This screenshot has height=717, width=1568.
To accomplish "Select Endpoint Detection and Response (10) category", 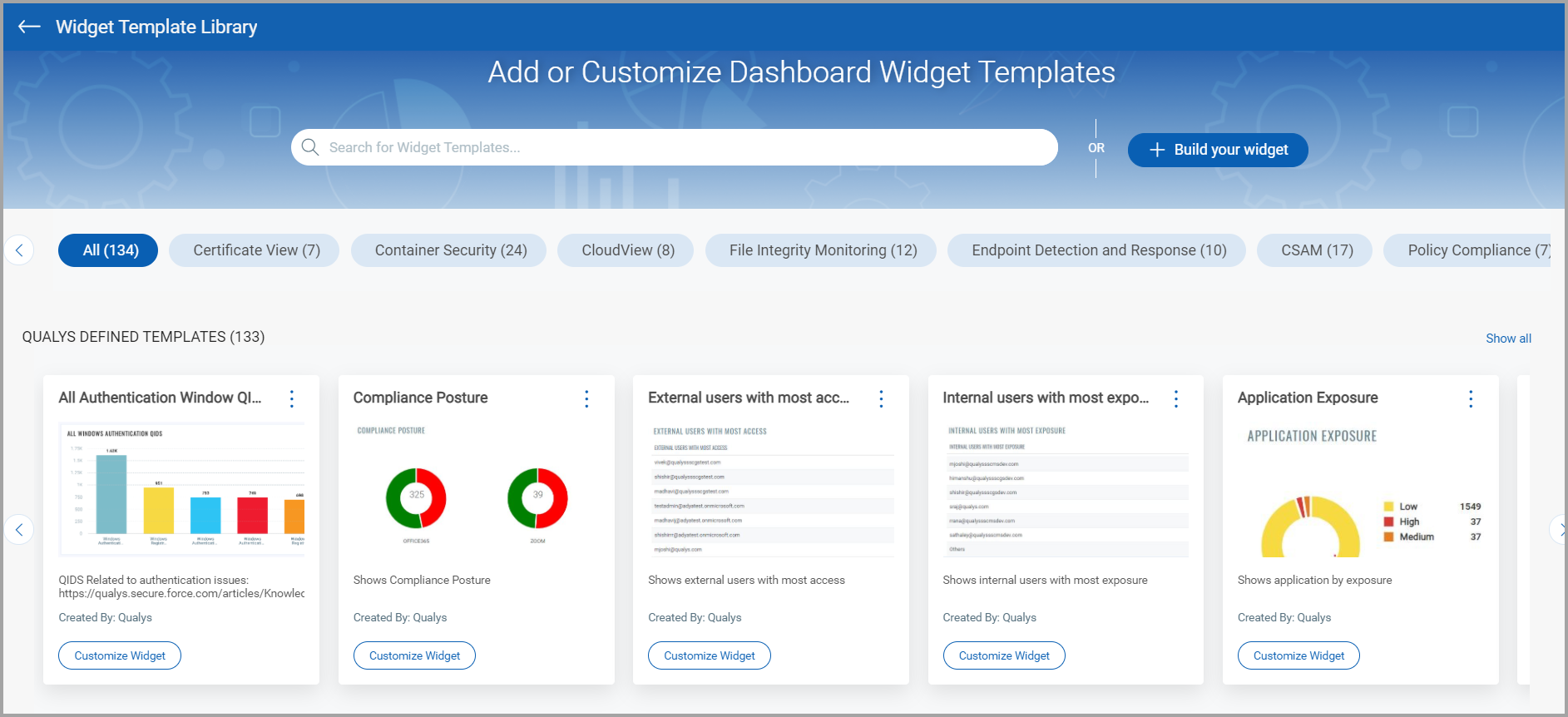I will tap(1097, 250).
